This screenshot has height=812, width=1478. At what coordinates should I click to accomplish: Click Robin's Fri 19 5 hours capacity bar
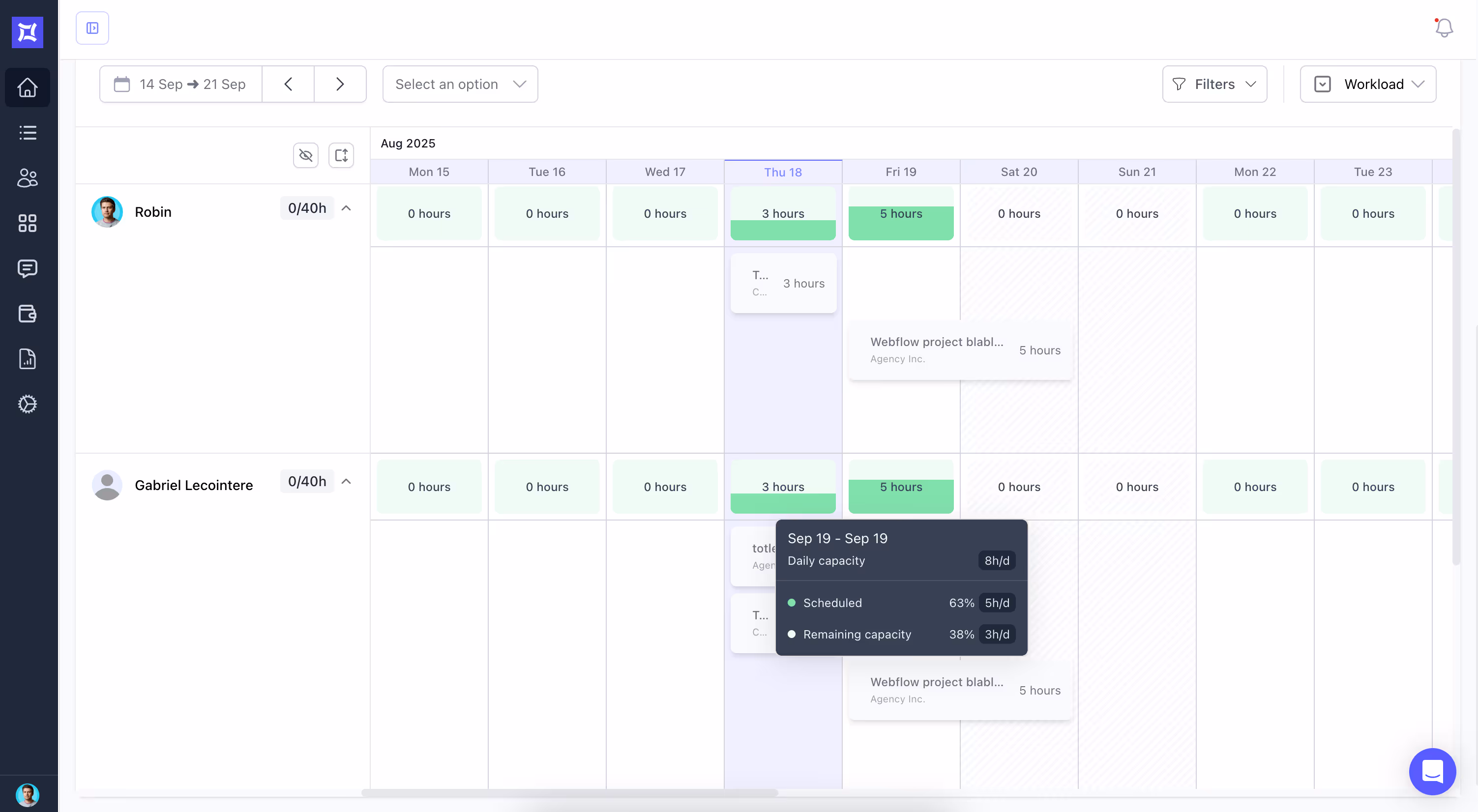(901, 213)
